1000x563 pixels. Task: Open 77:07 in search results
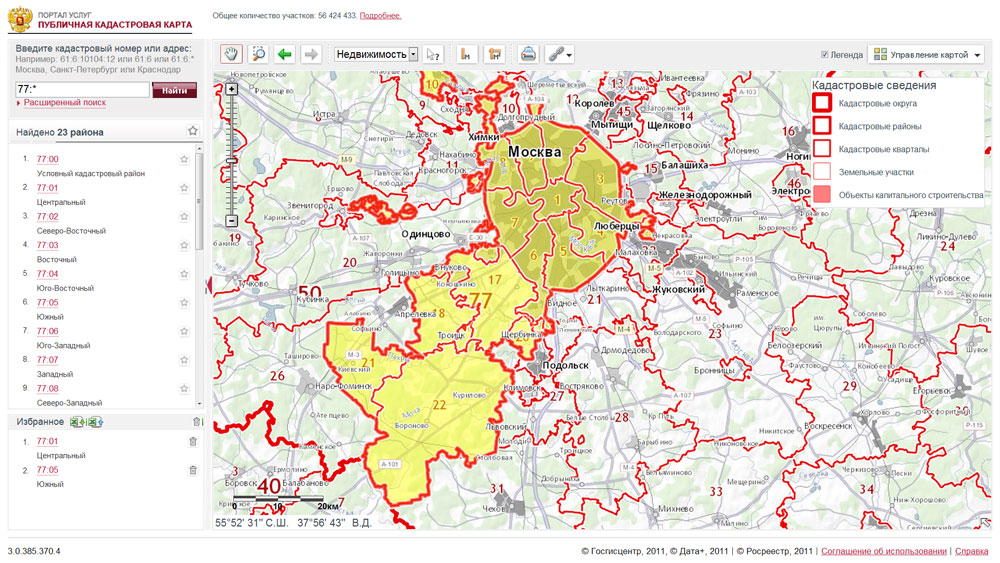tap(47, 360)
